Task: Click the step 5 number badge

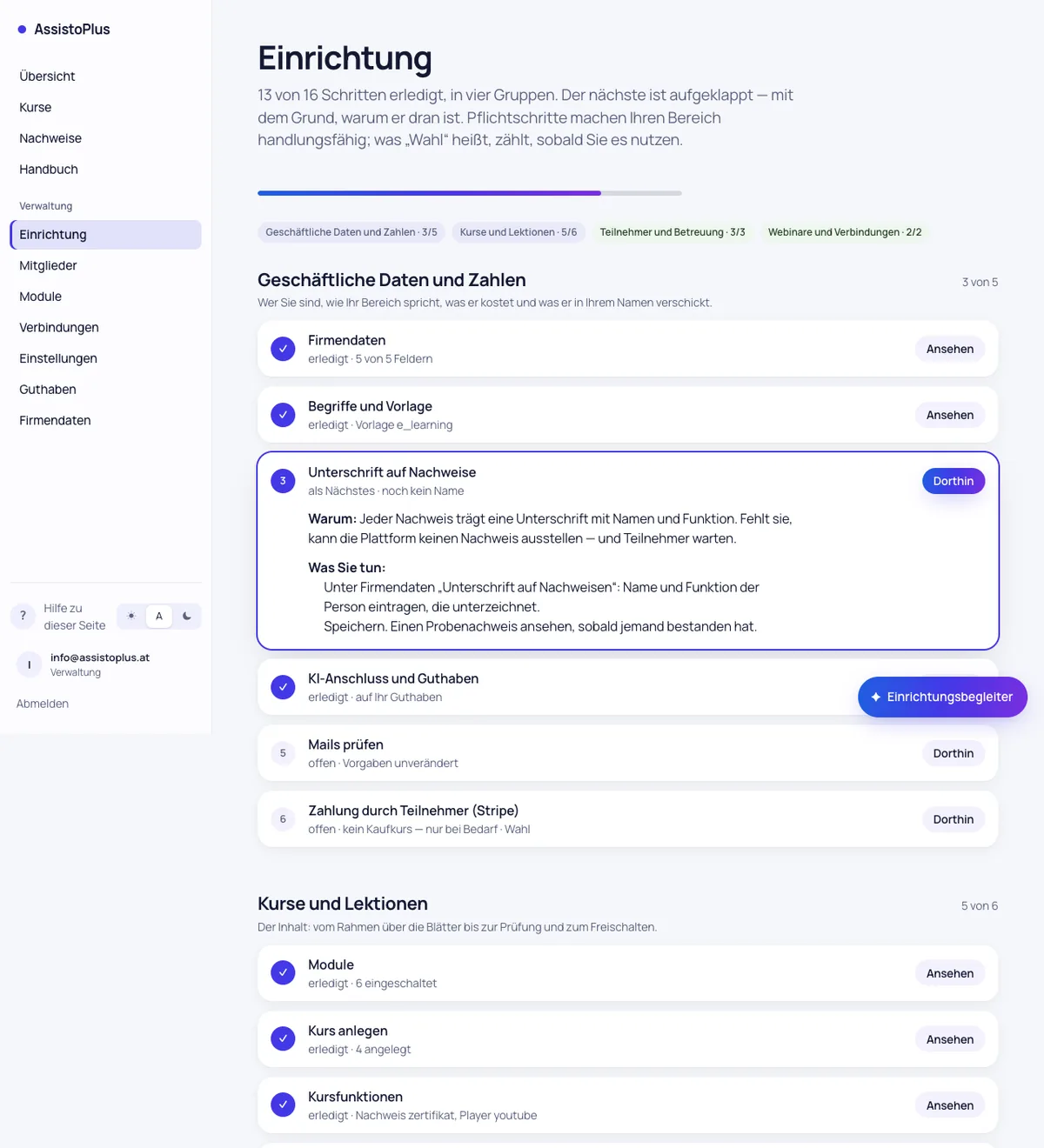Action: click(283, 753)
